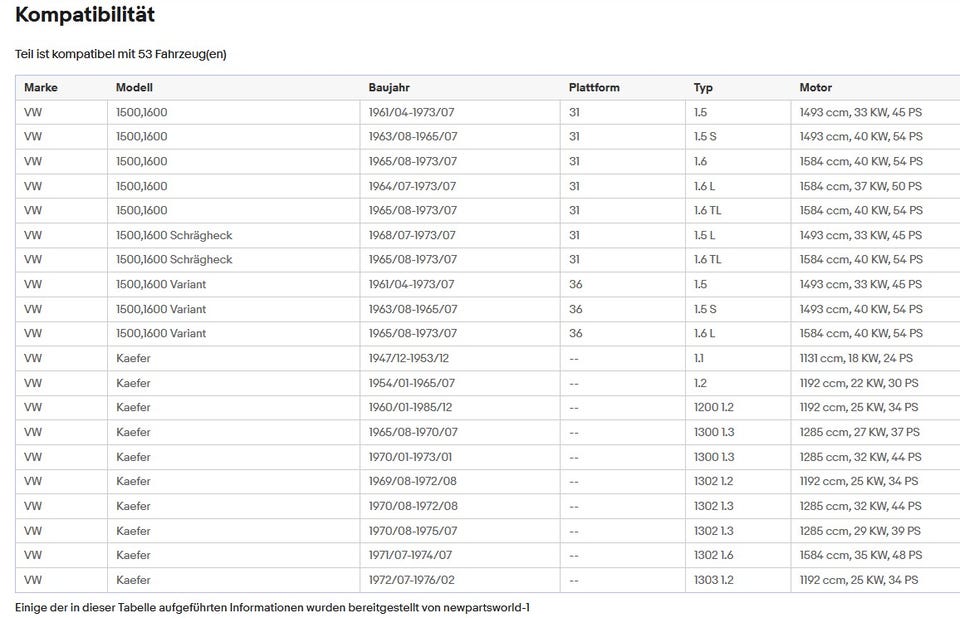Select Plattform '36' in the 1963/08-1965/07 row
Image resolution: width=960 pixels, height=618 pixels.
(x=576, y=309)
